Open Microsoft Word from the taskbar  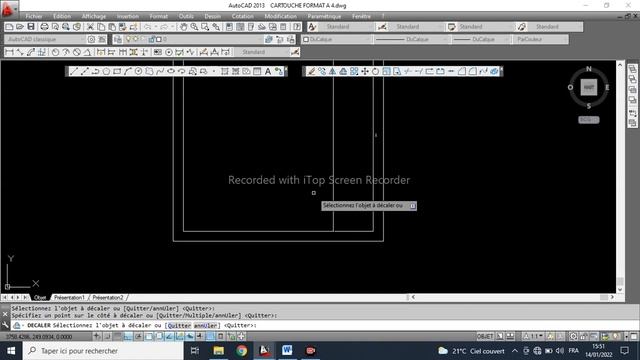pos(287,351)
